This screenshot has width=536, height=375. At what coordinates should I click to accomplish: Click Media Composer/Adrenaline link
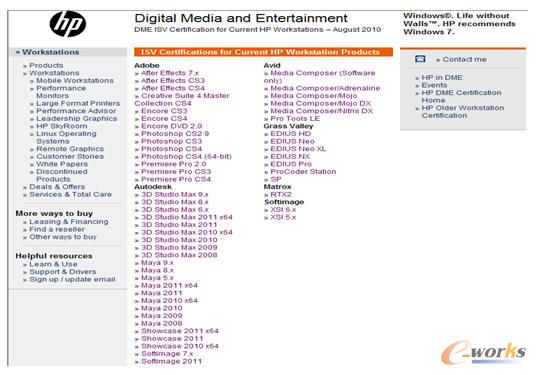pos(325,88)
